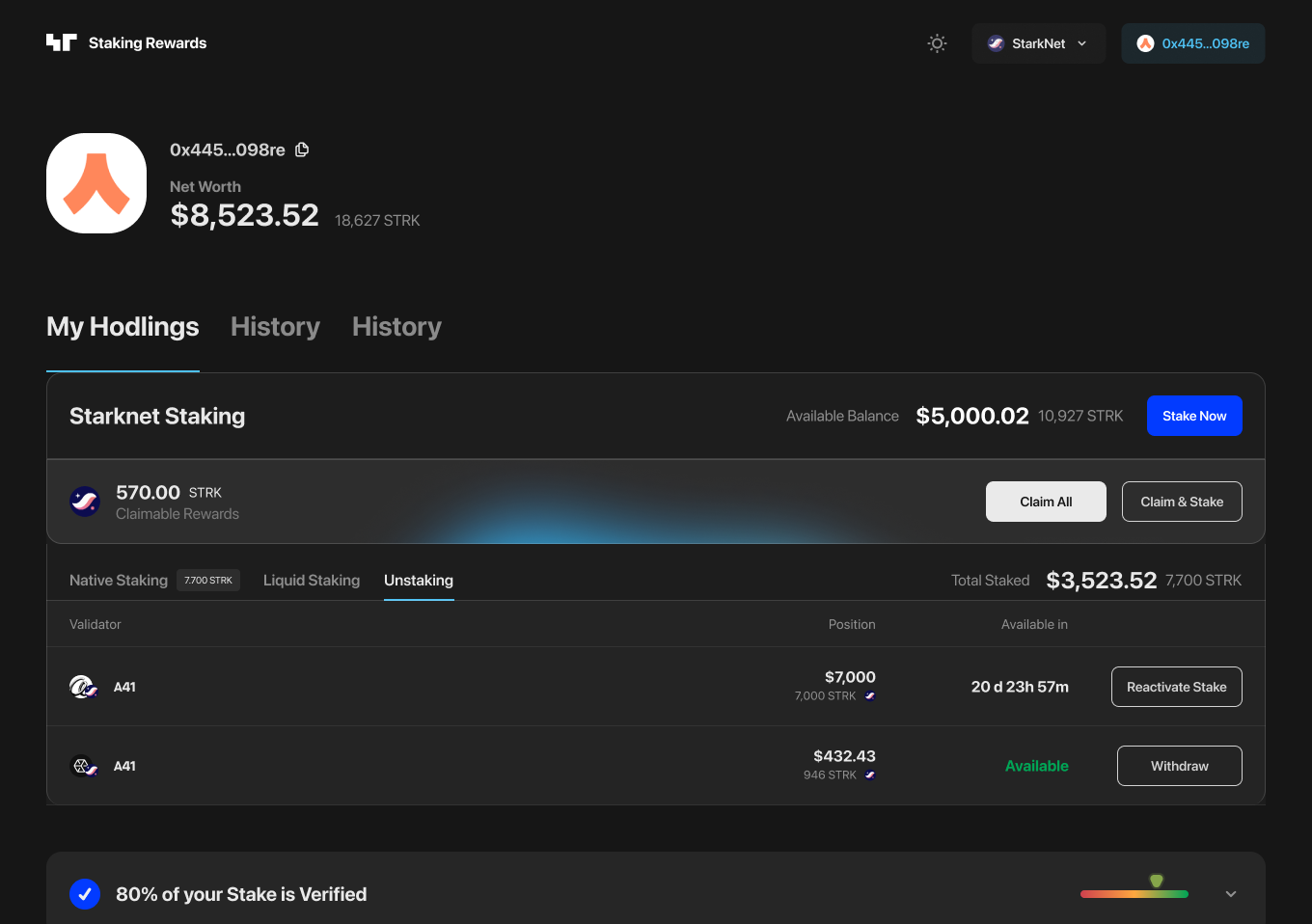Click the 570.00 STRK claimable amount

[x=169, y=492]
